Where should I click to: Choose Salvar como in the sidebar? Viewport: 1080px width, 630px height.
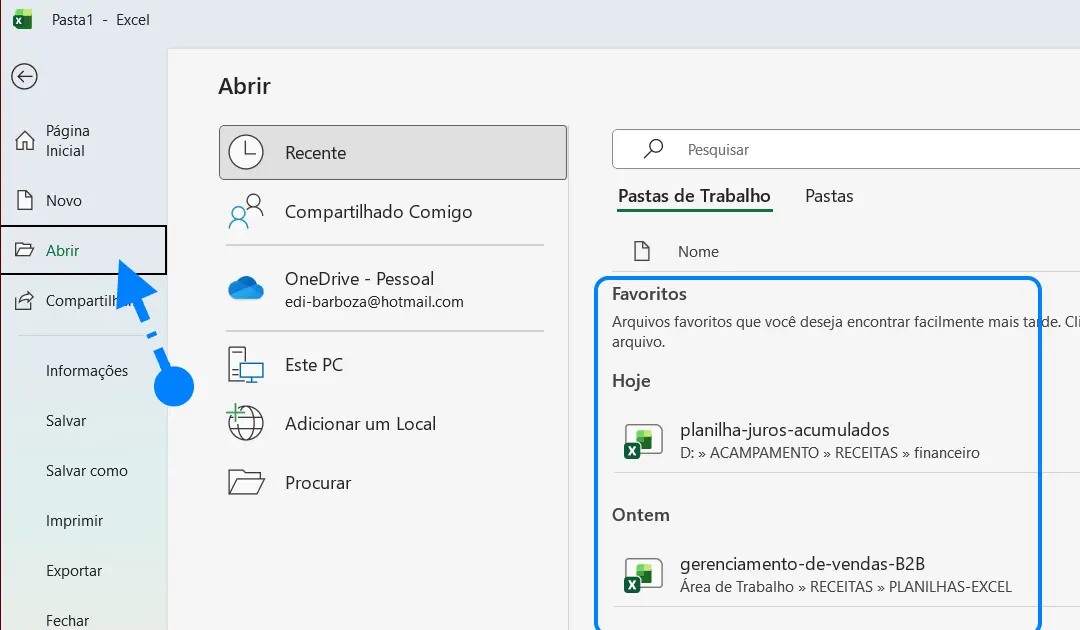pos(87,470)
